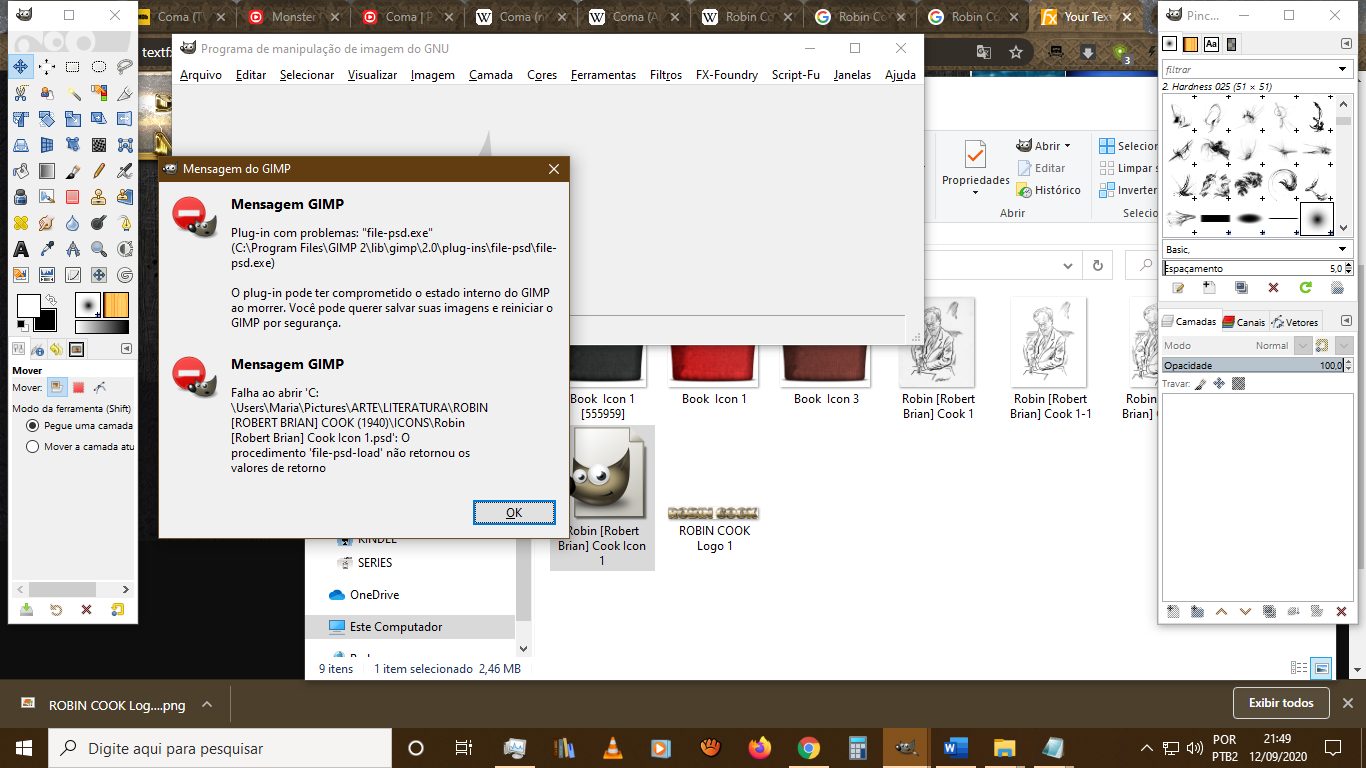The width and height of the screenshot is (1366, 768).
Task: Switch to the Vetores tab
Action: coord(1295,322)
